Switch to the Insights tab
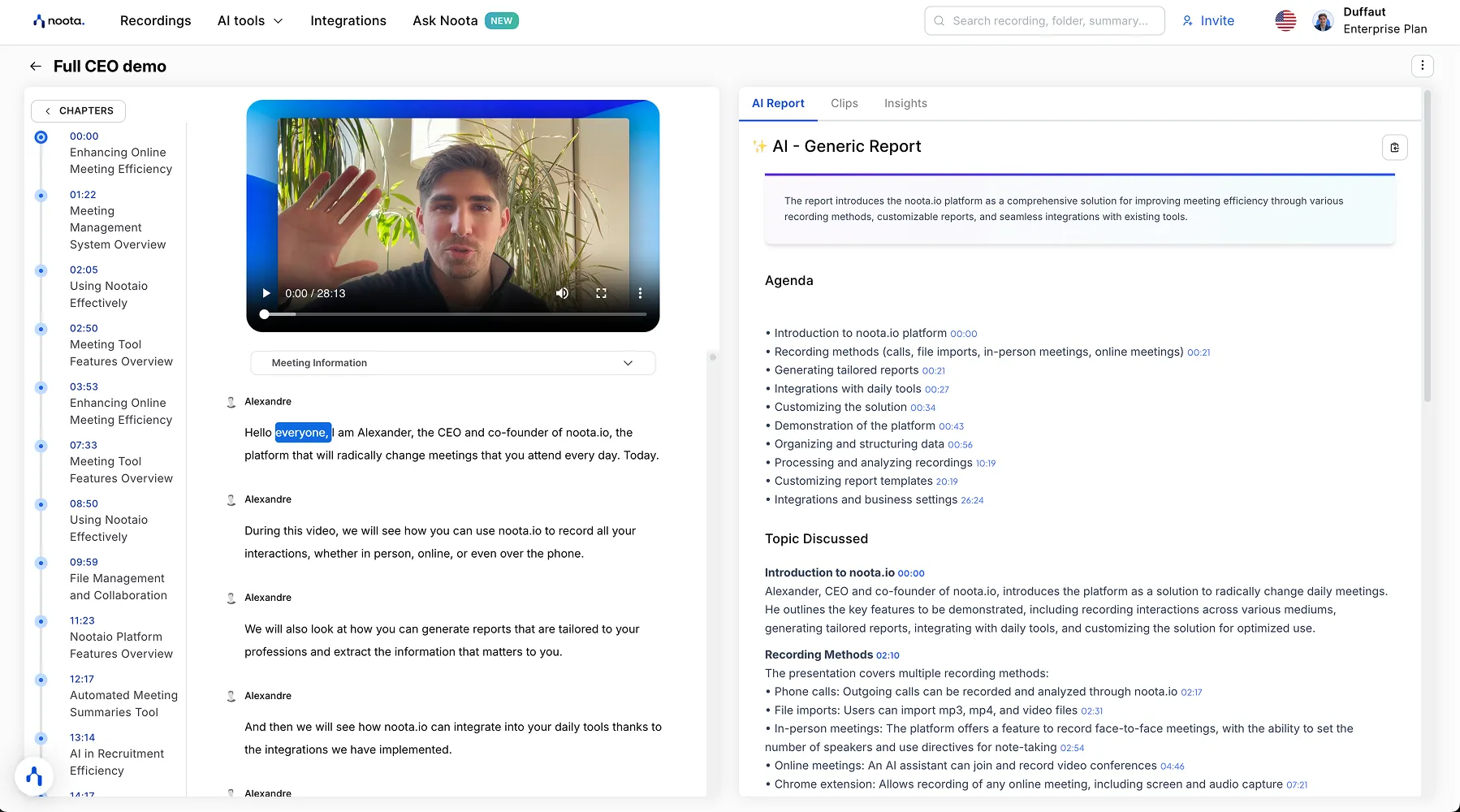 (x=905, y=103)
